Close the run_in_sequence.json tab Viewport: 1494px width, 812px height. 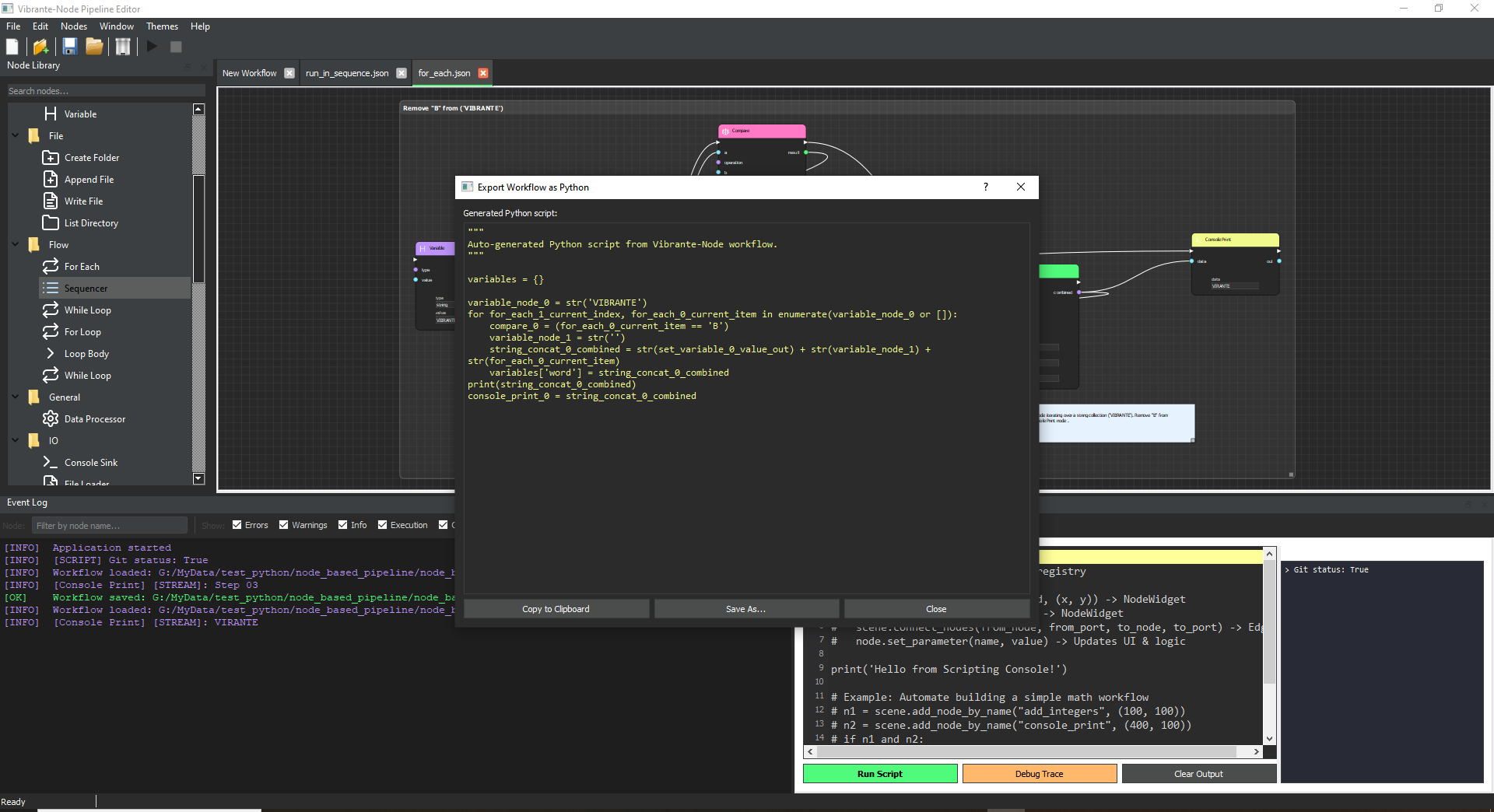point(402,73)
